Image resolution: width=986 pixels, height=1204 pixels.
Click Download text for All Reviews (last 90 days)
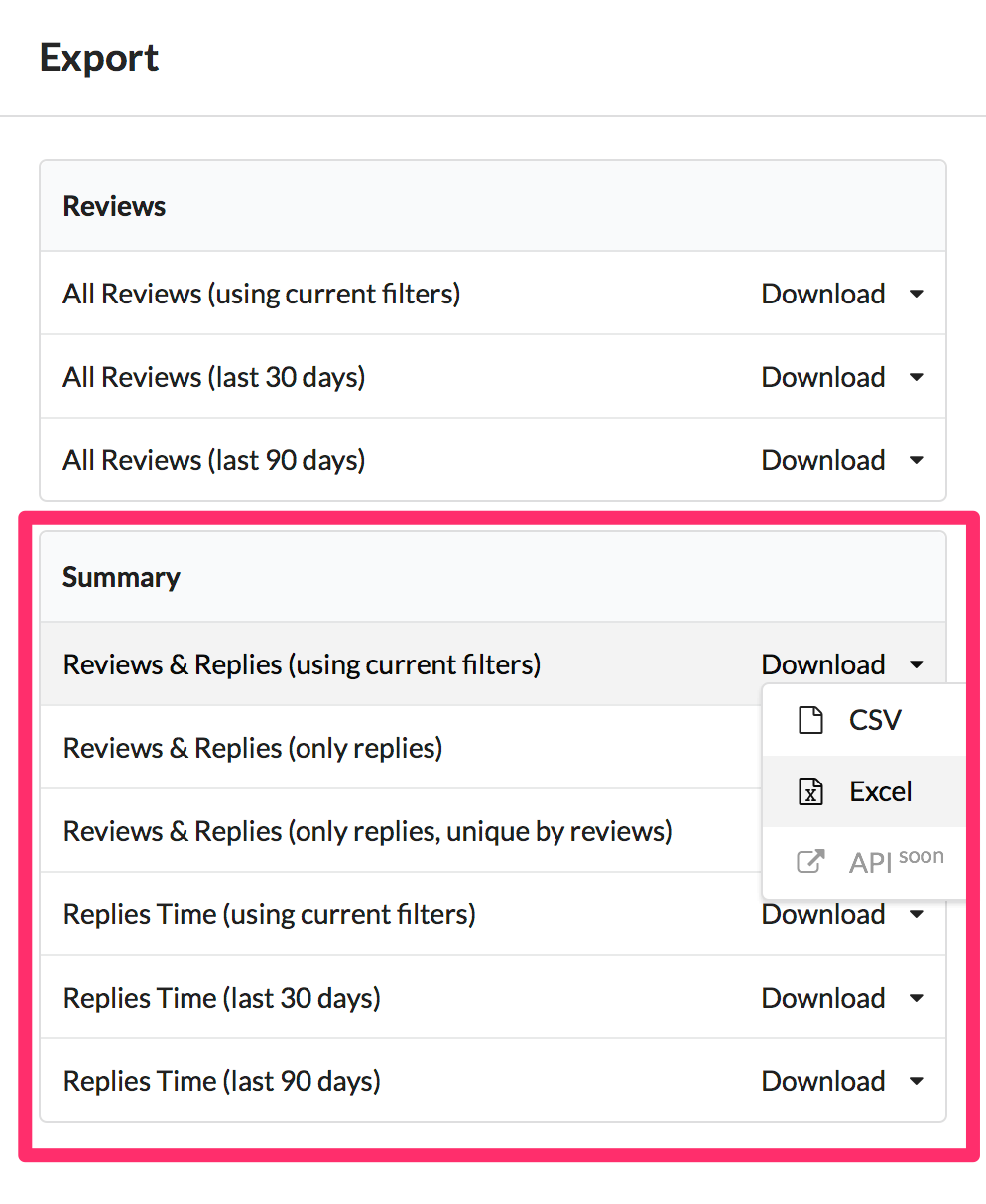(822, 461)
